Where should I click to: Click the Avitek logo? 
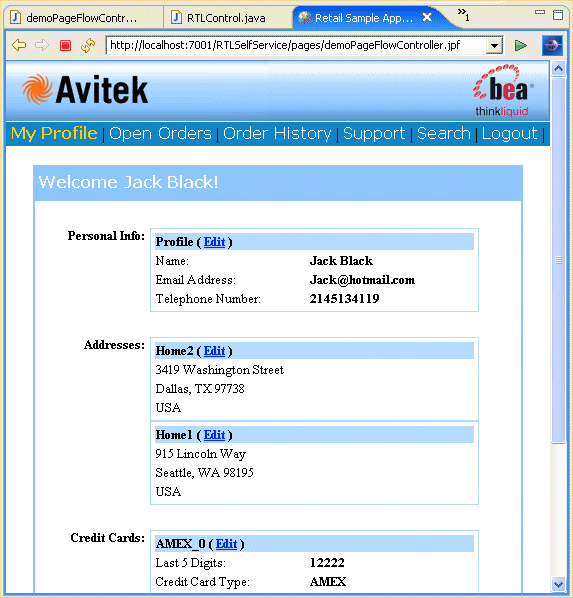(x=85, y=90)
